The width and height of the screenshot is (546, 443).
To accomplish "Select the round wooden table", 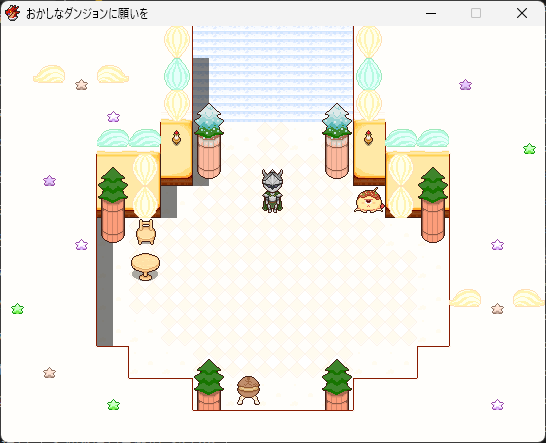I will [145, 266].
